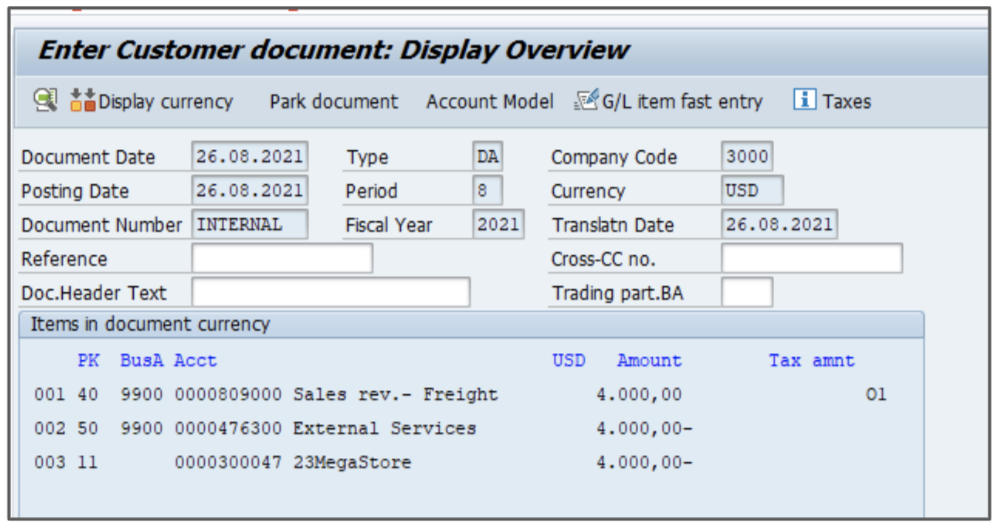Click the Type field showing DA
This screenshot has height=528, width=1002.
[487, 157]
